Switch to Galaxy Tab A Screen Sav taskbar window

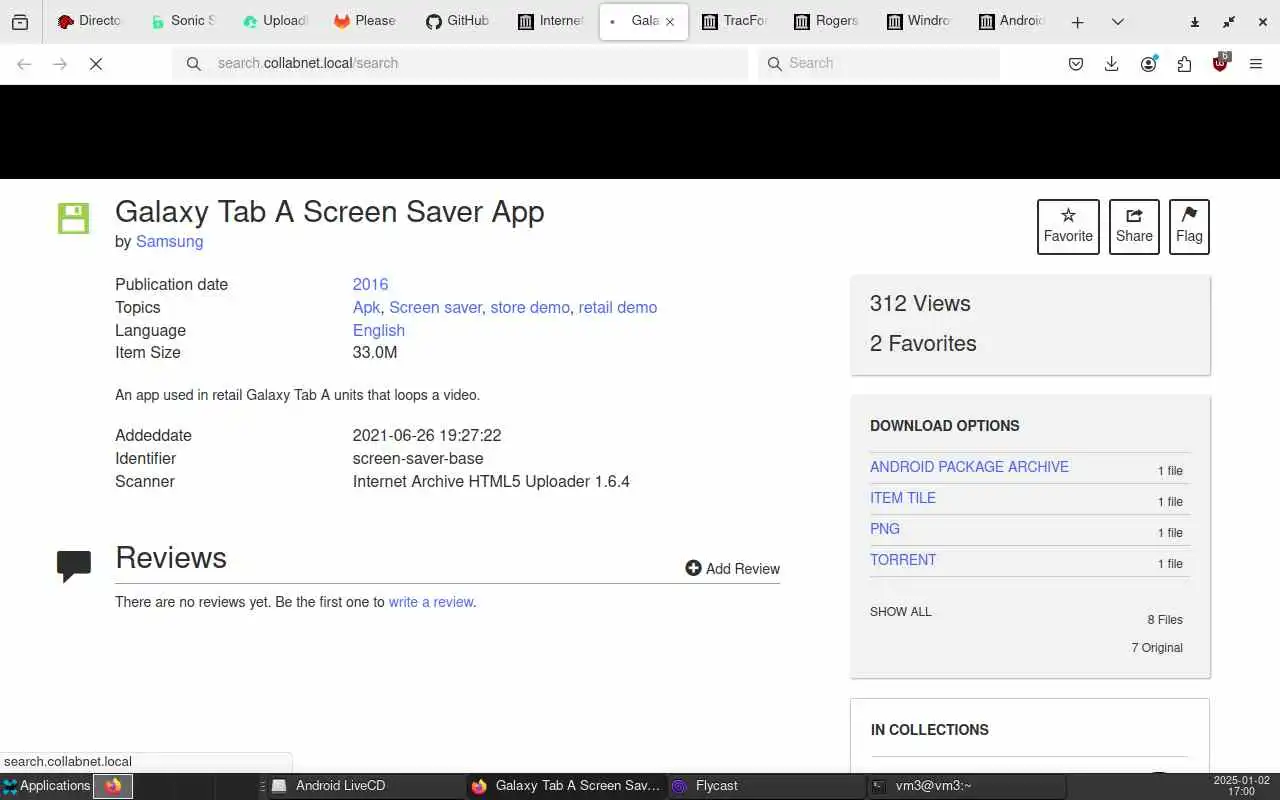(566, 786)
